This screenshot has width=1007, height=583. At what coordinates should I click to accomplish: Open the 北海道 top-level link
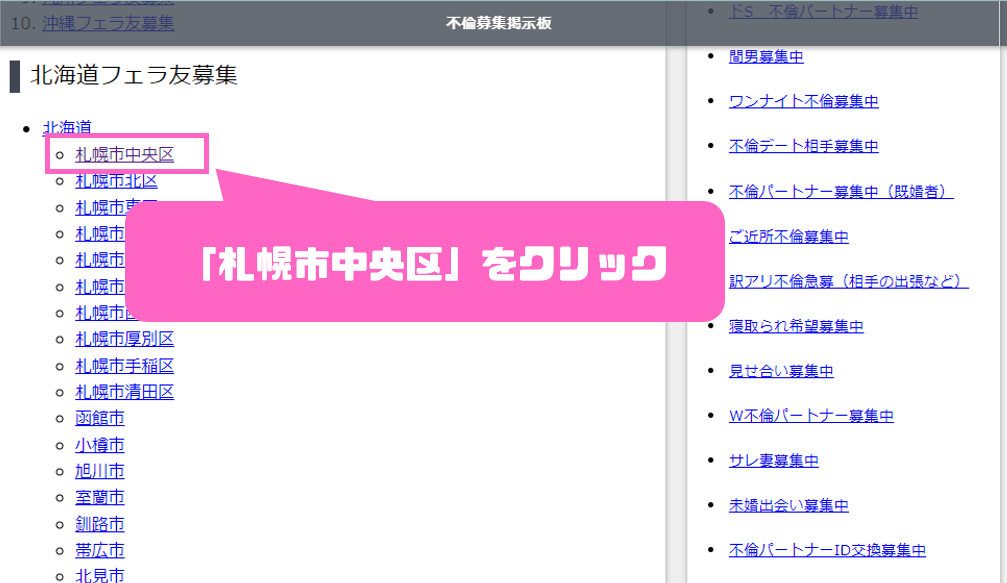[x=67, y=127]
